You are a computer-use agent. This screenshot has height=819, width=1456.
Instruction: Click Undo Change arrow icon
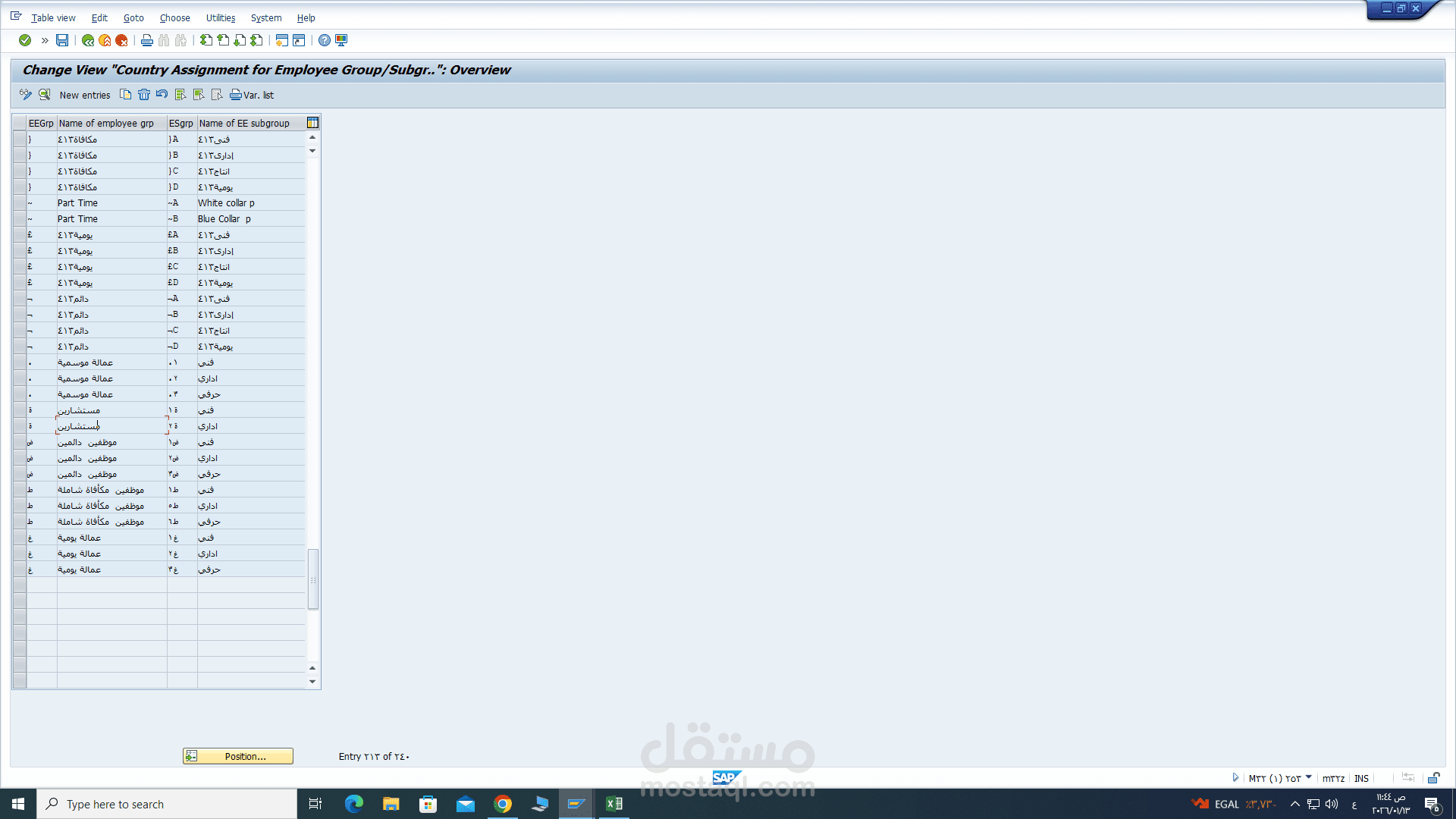(x=162, y=95)
